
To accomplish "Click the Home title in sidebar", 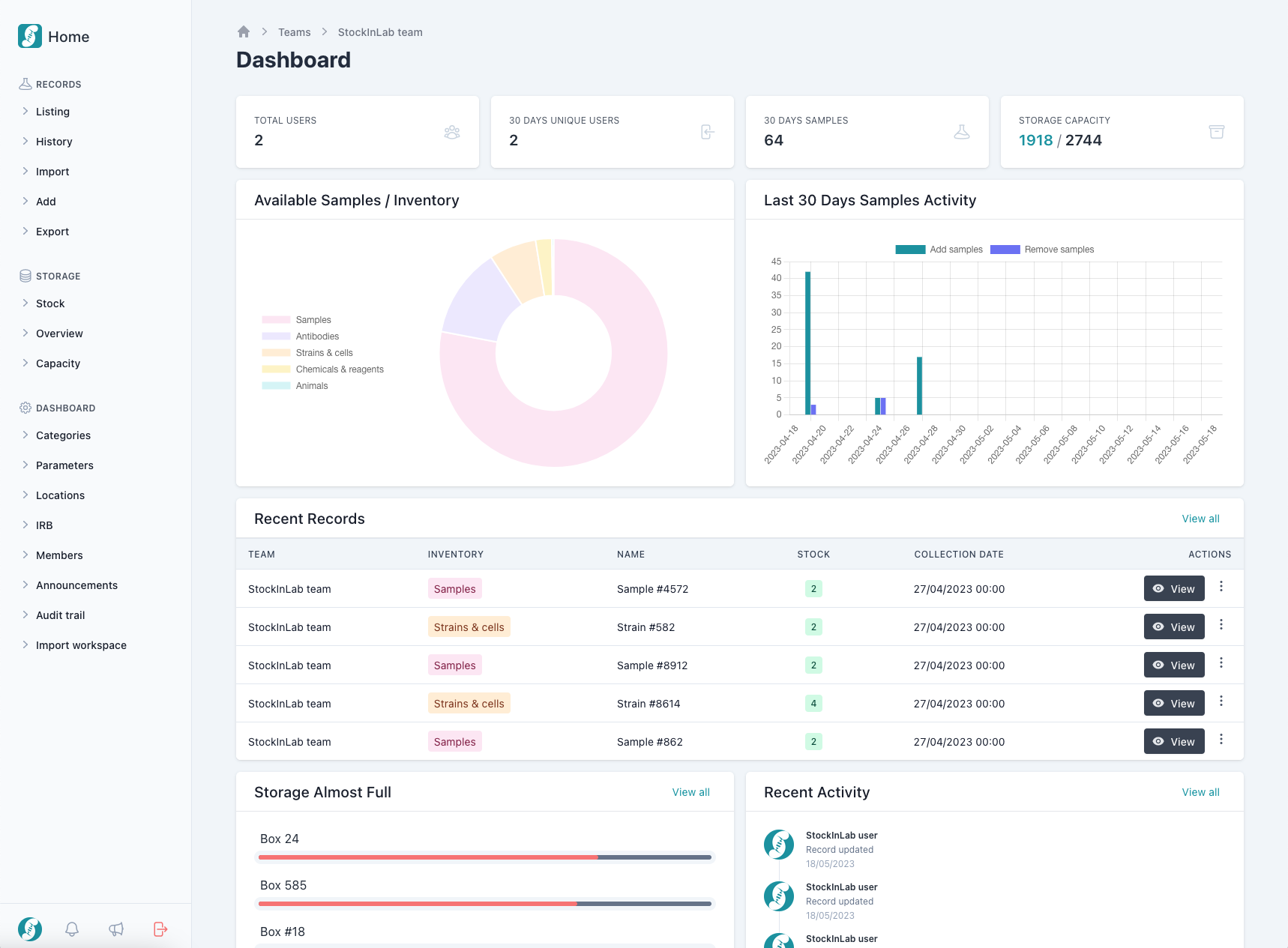I will (68, 37).
